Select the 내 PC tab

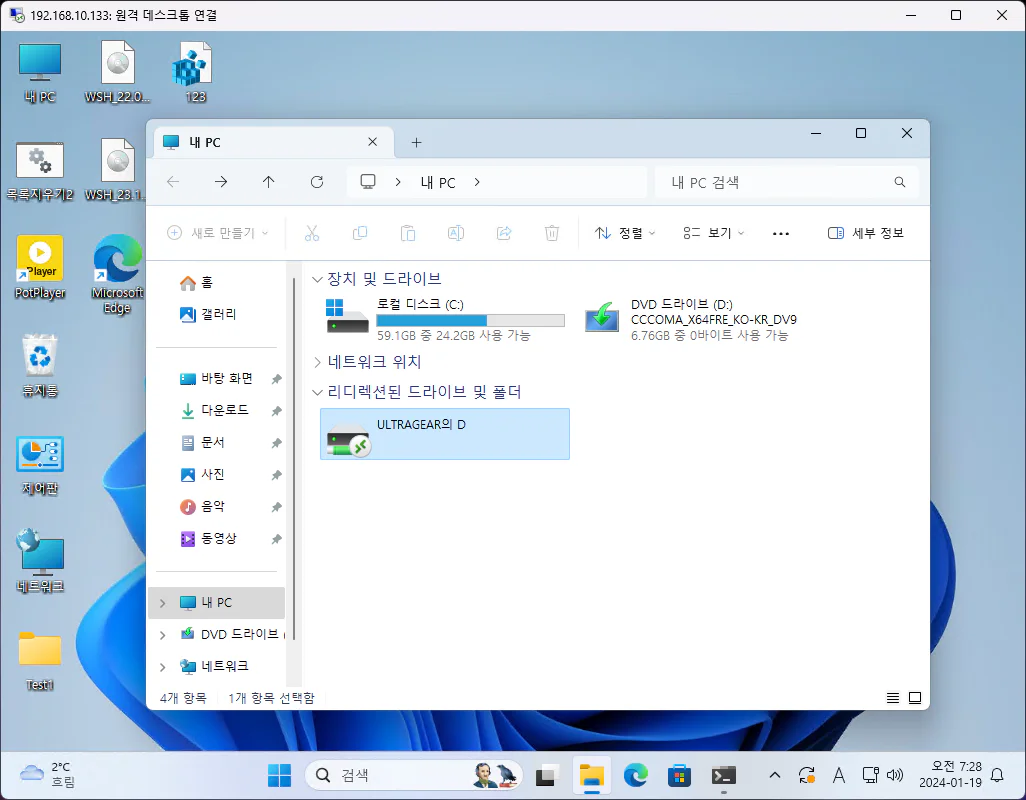[x=274, y=142]
